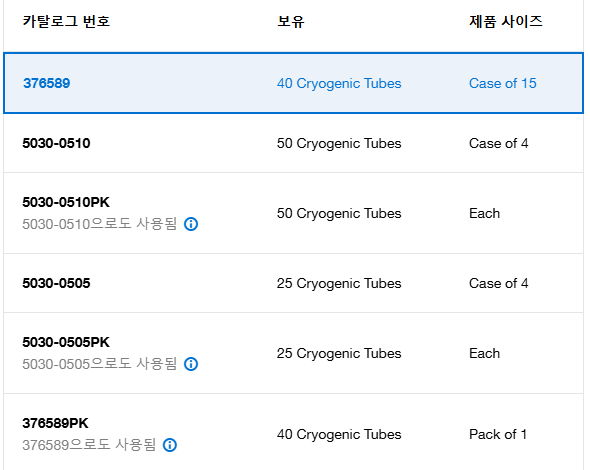Click the 보유 column header
590x470 pixels.
point(290,21)
